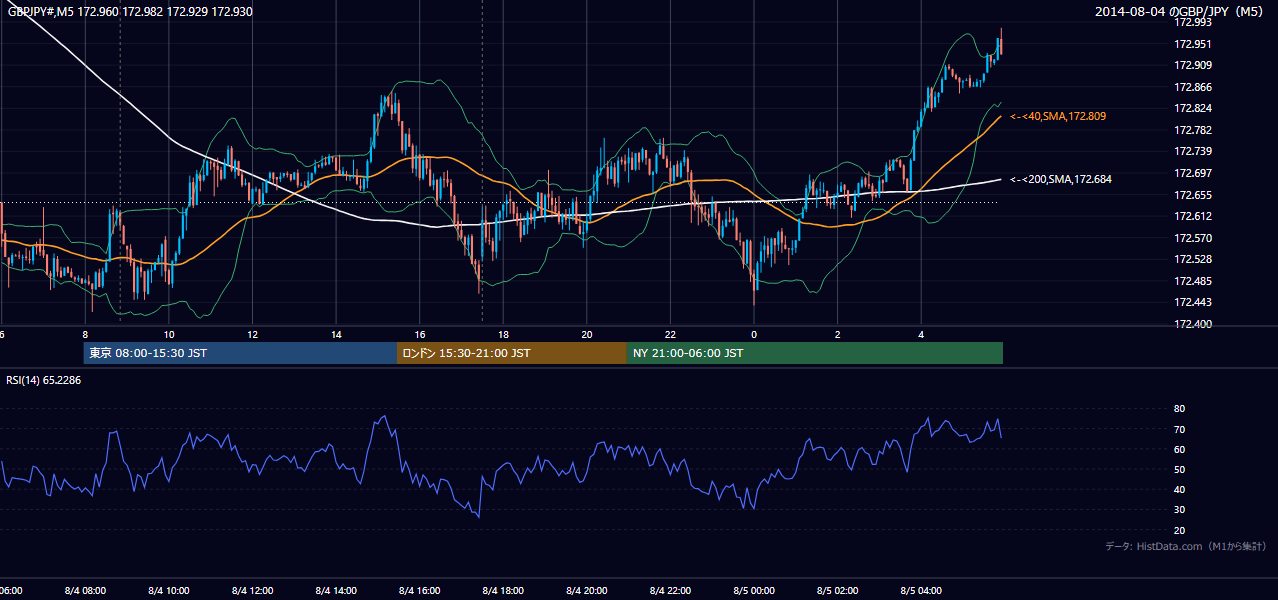The width and height of the screenshot is (1278, 600).
Task: Click the 8/4 08:00 date axis label
Action: click(x=85, y=590)
